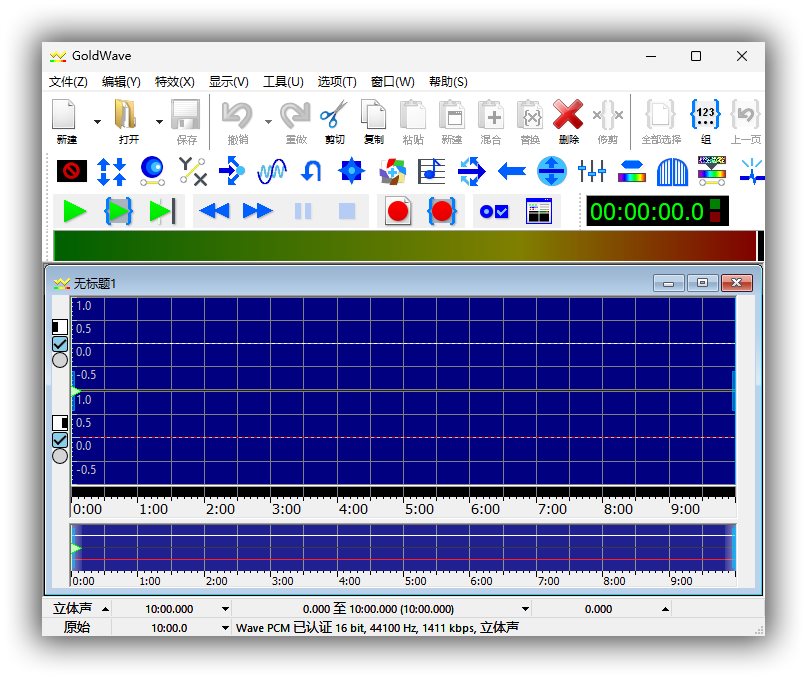Open the colorful plug-in effect icon
807x678 pixels.
tap(392, 171)
